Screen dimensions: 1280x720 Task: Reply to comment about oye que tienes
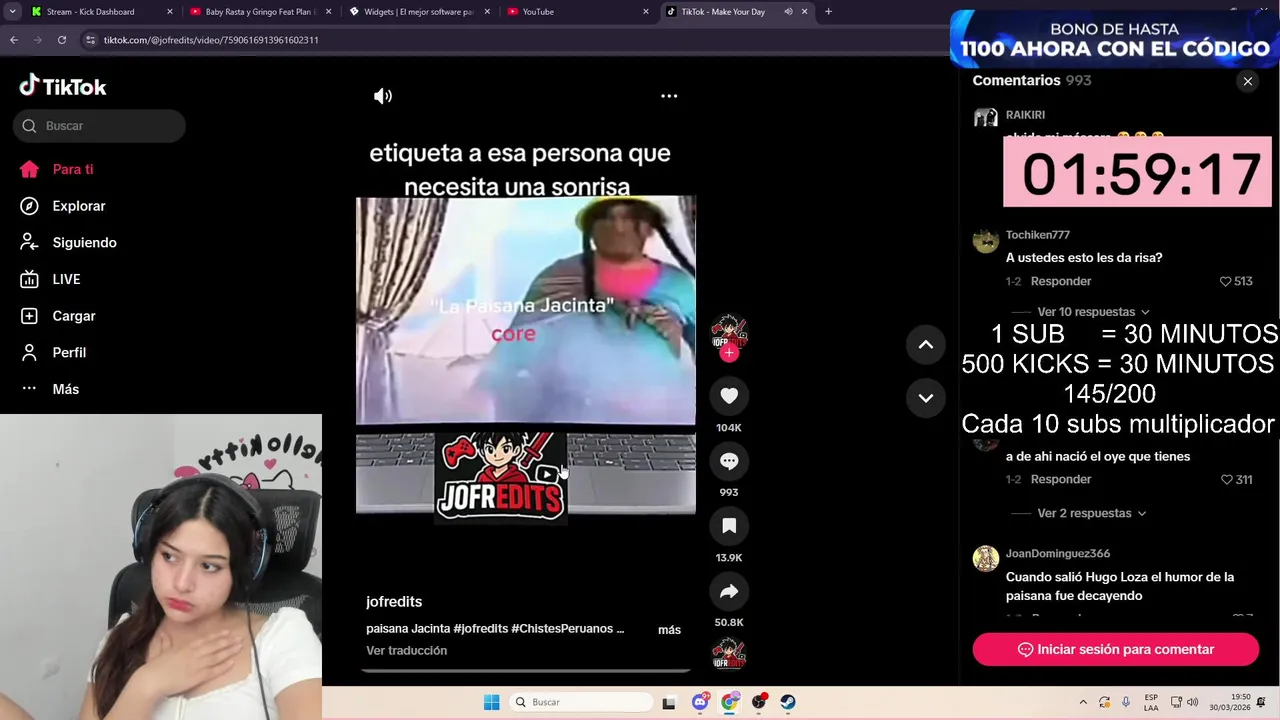(1061, 479)
